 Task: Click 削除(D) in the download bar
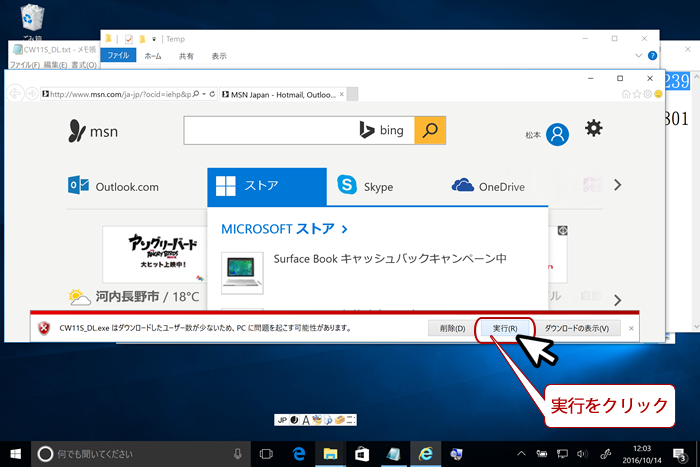452,328
